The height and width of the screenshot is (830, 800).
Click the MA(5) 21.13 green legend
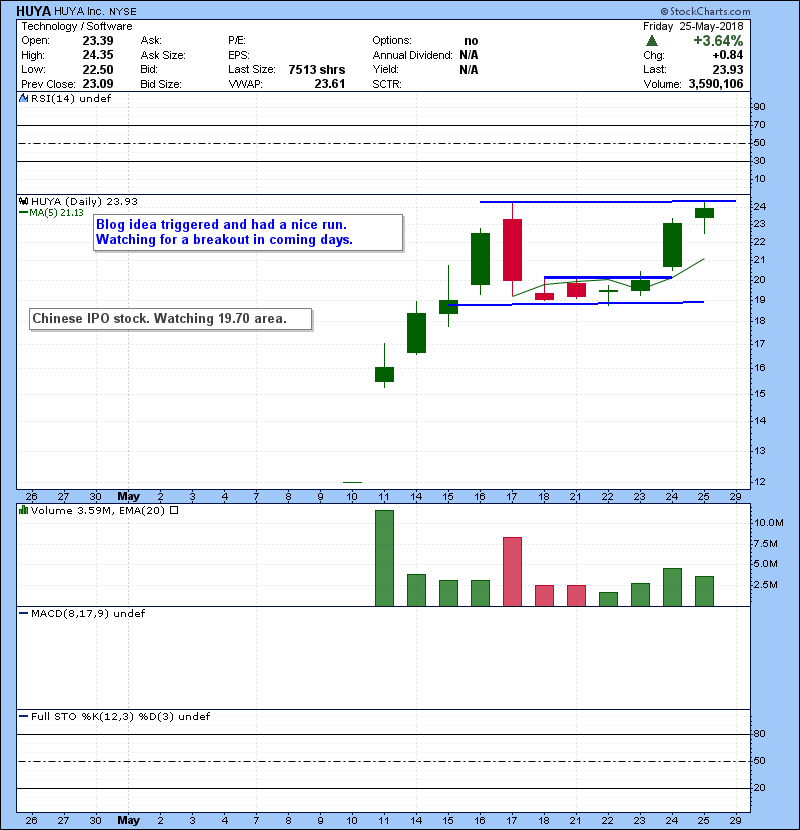[51, 213]
